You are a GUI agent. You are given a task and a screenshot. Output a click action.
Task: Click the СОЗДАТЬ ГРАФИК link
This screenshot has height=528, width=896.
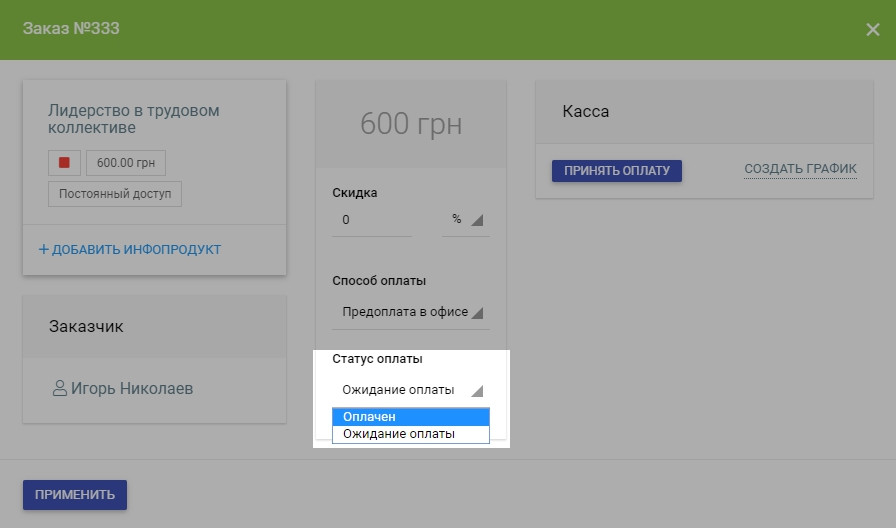[x=800, y=170]
